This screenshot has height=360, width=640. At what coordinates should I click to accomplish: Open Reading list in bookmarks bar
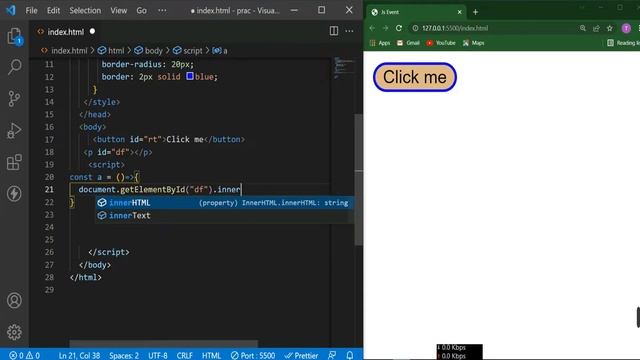point(623,43)
